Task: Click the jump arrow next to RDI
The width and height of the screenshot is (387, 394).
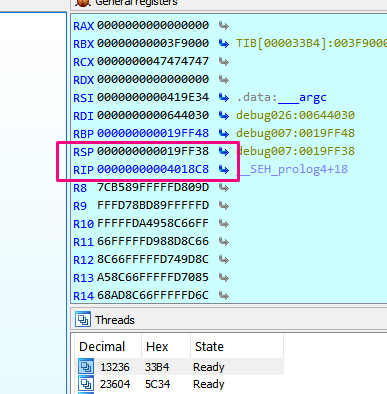Action: coord(224,116)
